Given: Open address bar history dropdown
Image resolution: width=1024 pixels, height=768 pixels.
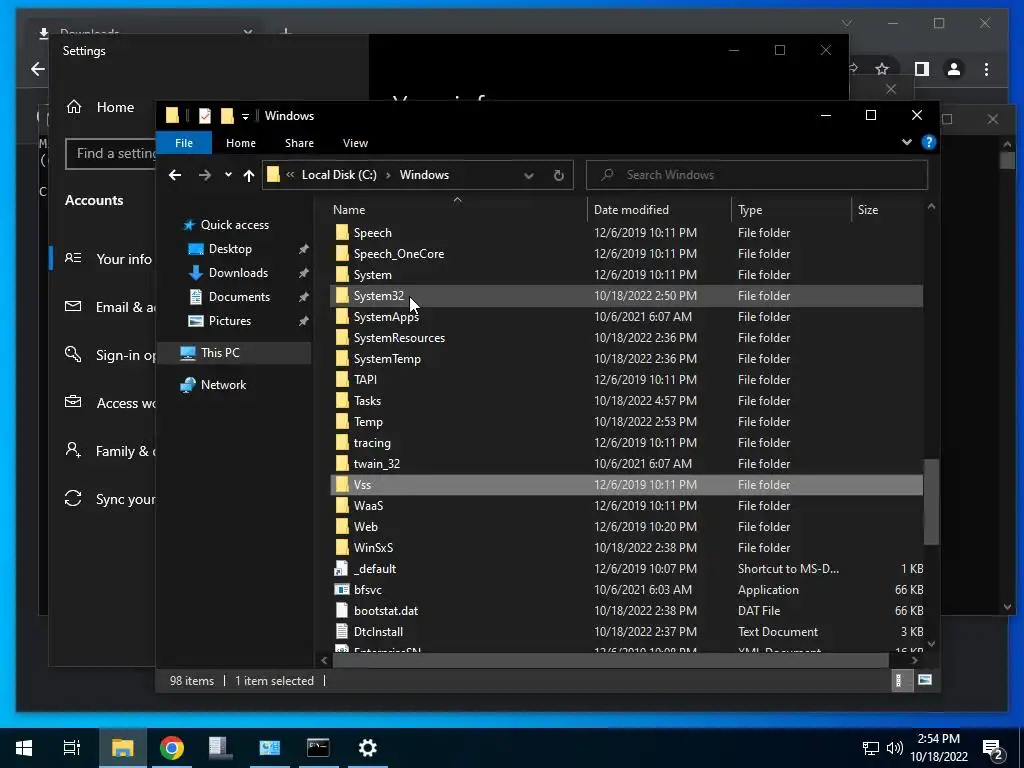Looking at the screenshot, I should pyautogui.click(x=529, y=175).
